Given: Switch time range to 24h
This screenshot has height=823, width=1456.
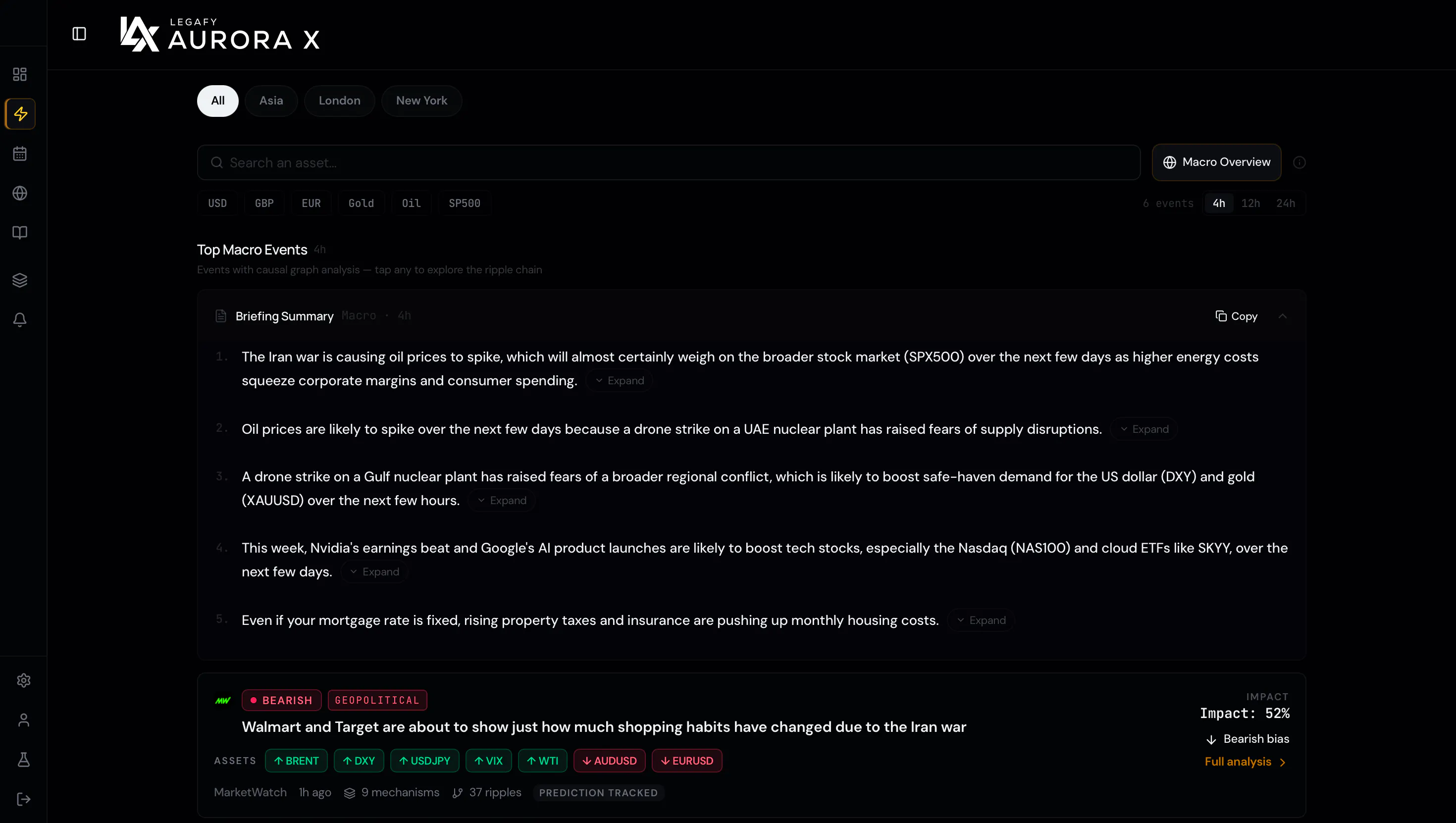Looking at the screenshot, I should 1286,203.
